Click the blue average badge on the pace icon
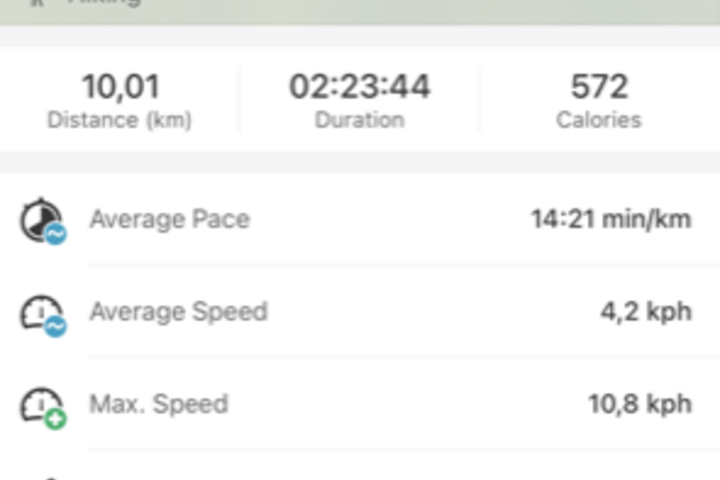Image resolution: width=720 pixels, height=480 pixels. click(56, 234)
